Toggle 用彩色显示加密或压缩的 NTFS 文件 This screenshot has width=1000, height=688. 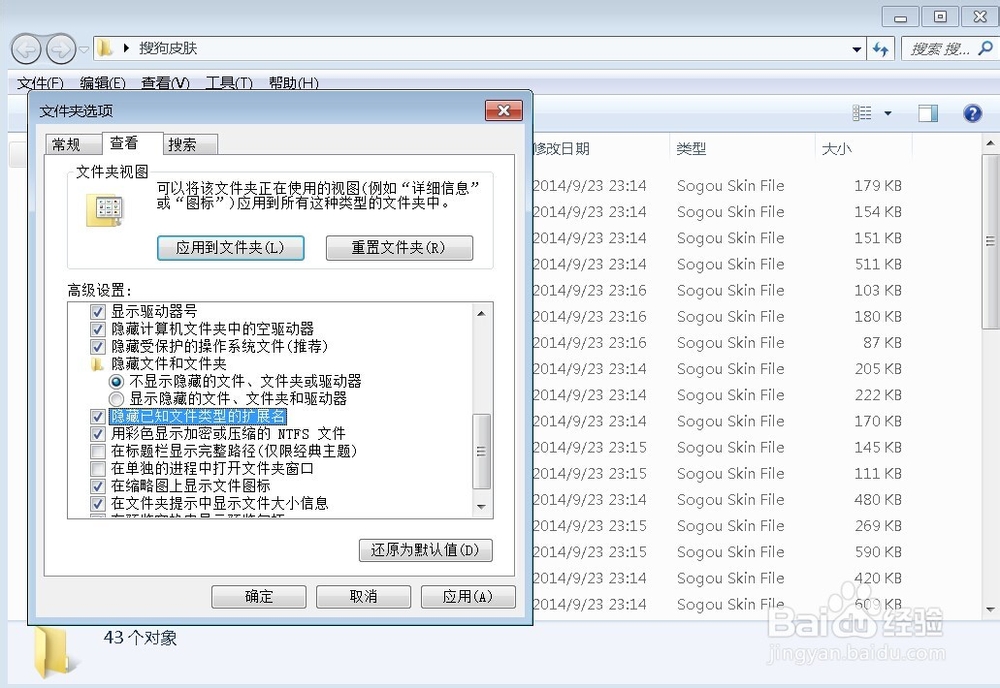98,434
